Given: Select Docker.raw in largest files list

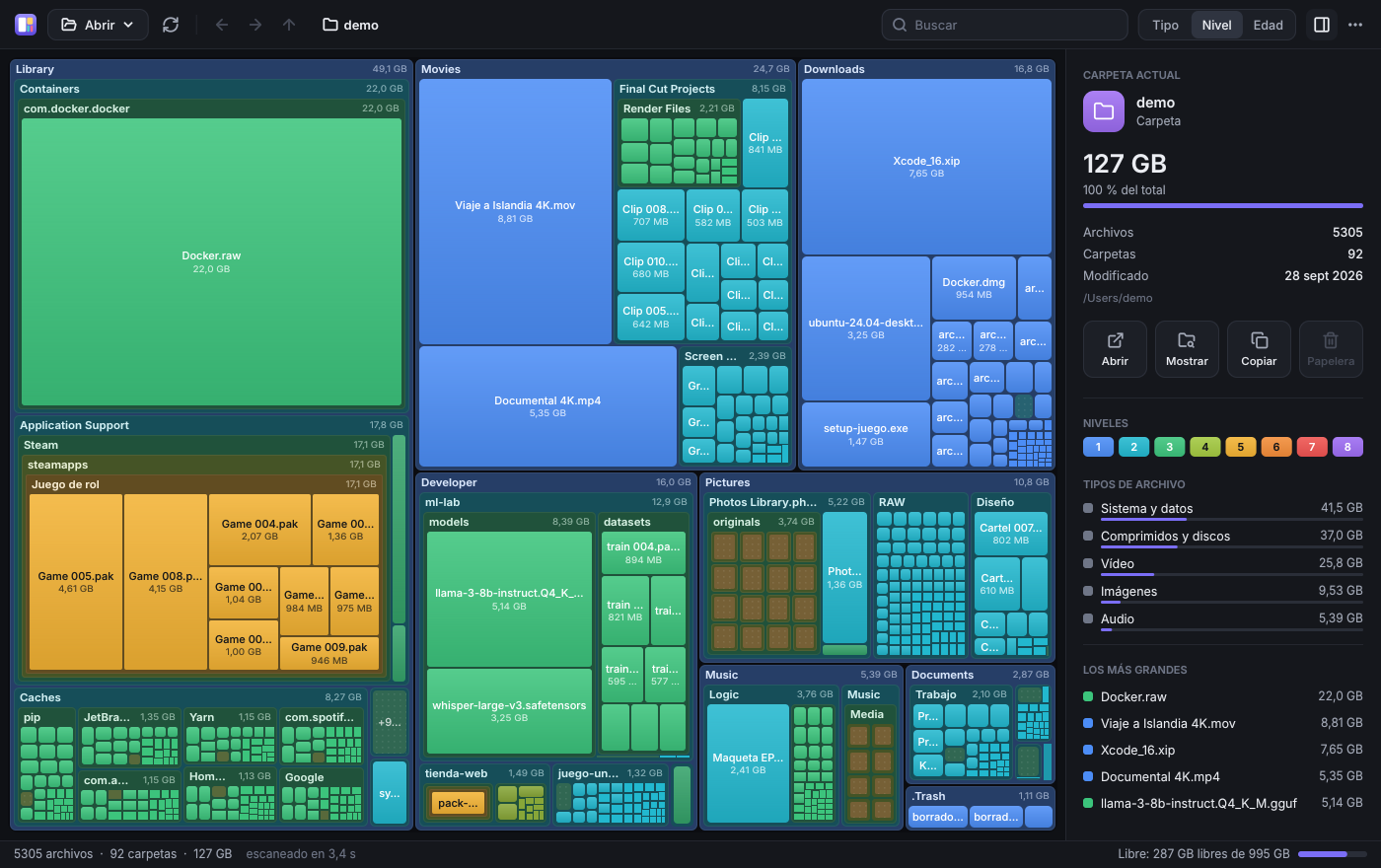Looking at the screenshot, I should coord(1223,696).
